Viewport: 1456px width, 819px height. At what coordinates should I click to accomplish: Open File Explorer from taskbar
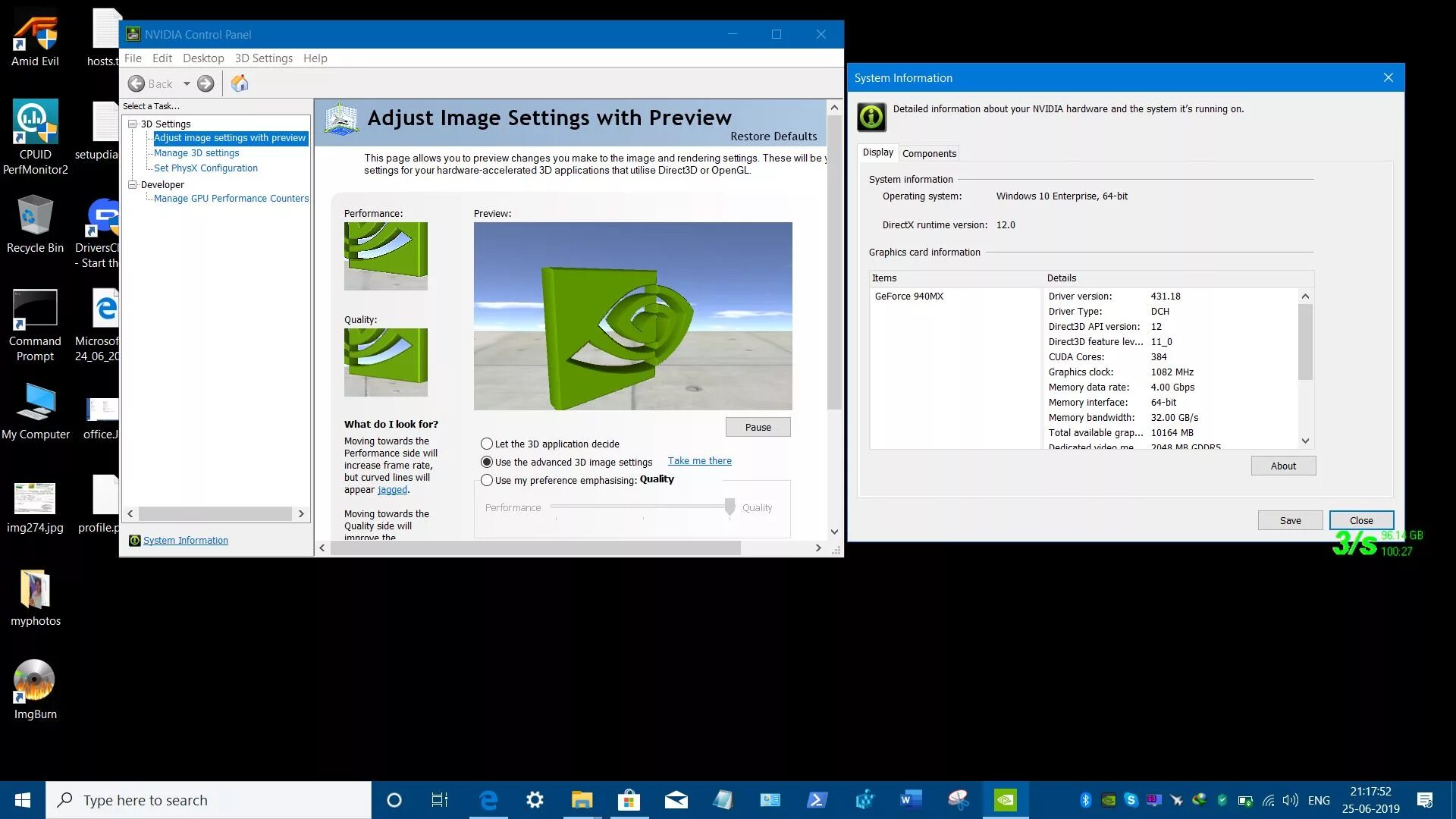(582, 800)
